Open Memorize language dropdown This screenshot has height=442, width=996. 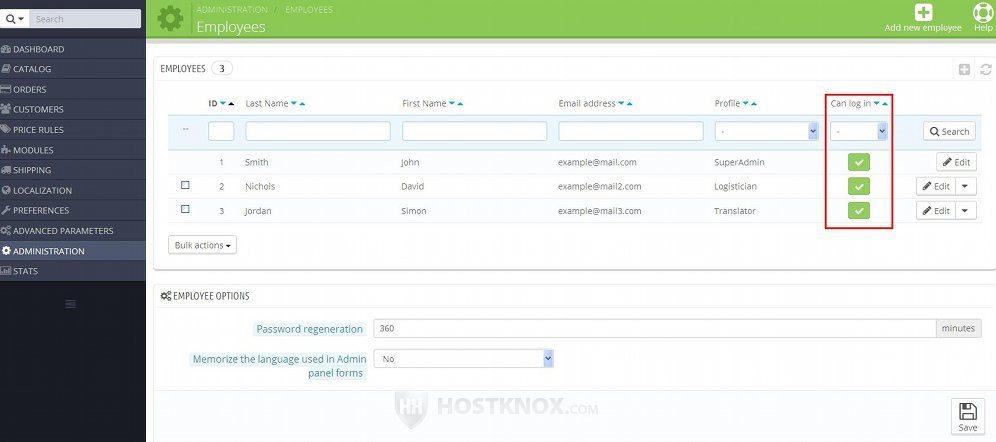tap(464, 359)
